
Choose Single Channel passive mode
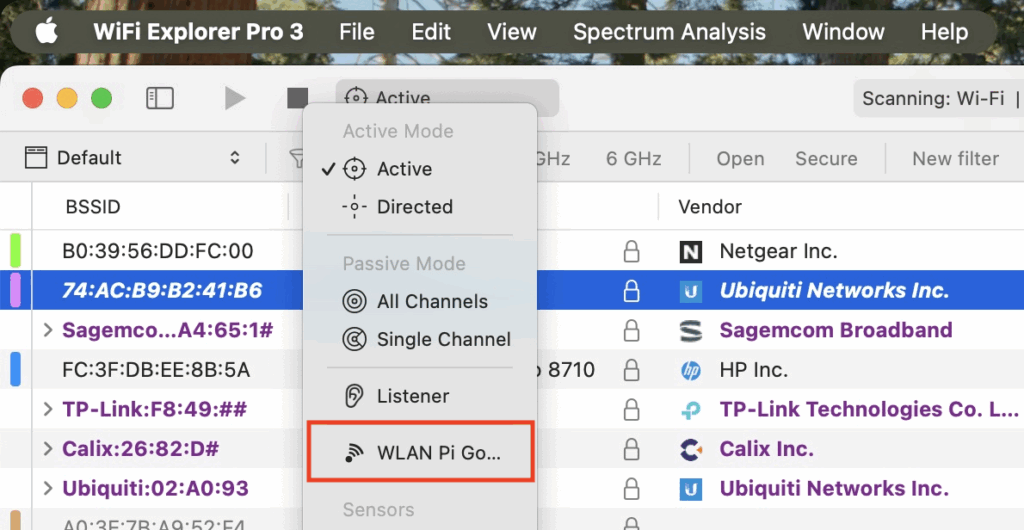420,339
